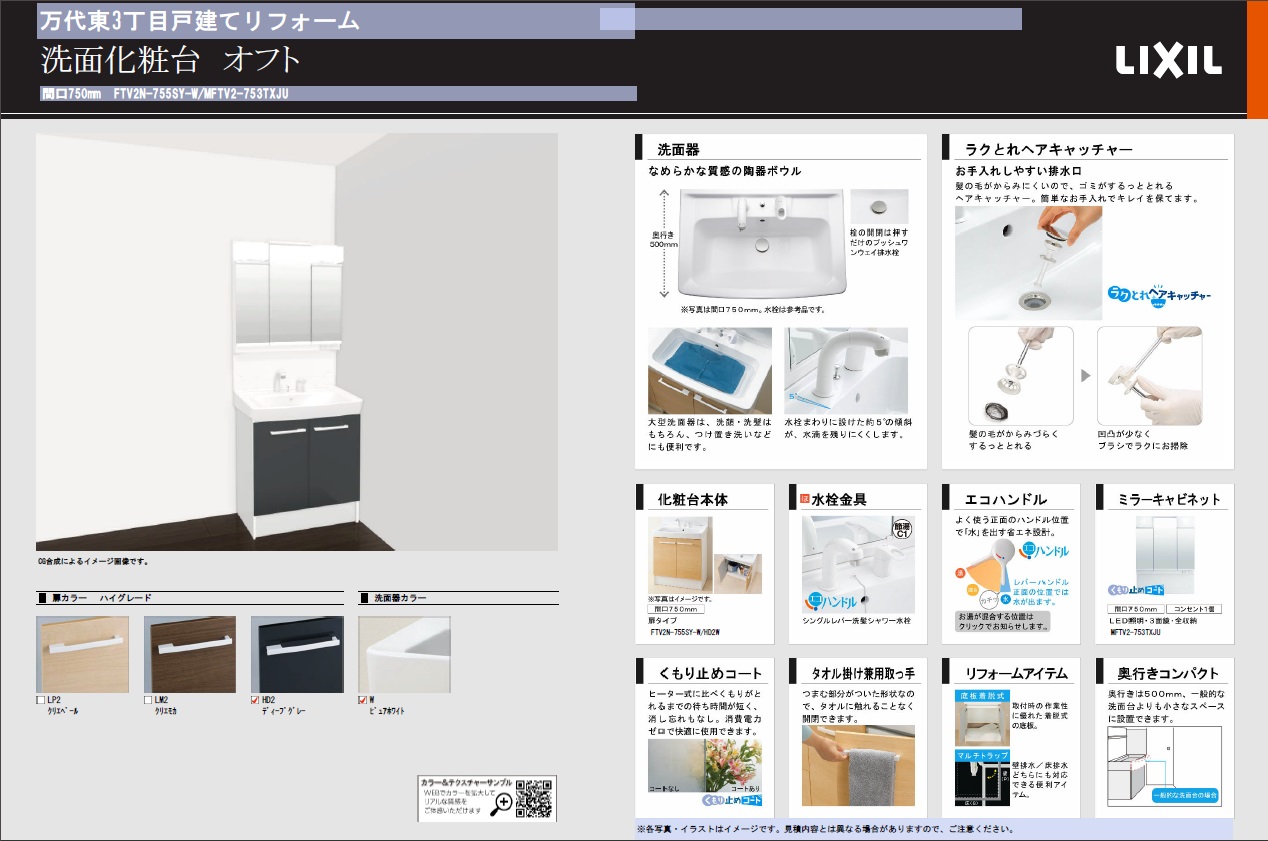Click the QR code for texture samples
Screen dimensions: 1268x841
[534, 797]
